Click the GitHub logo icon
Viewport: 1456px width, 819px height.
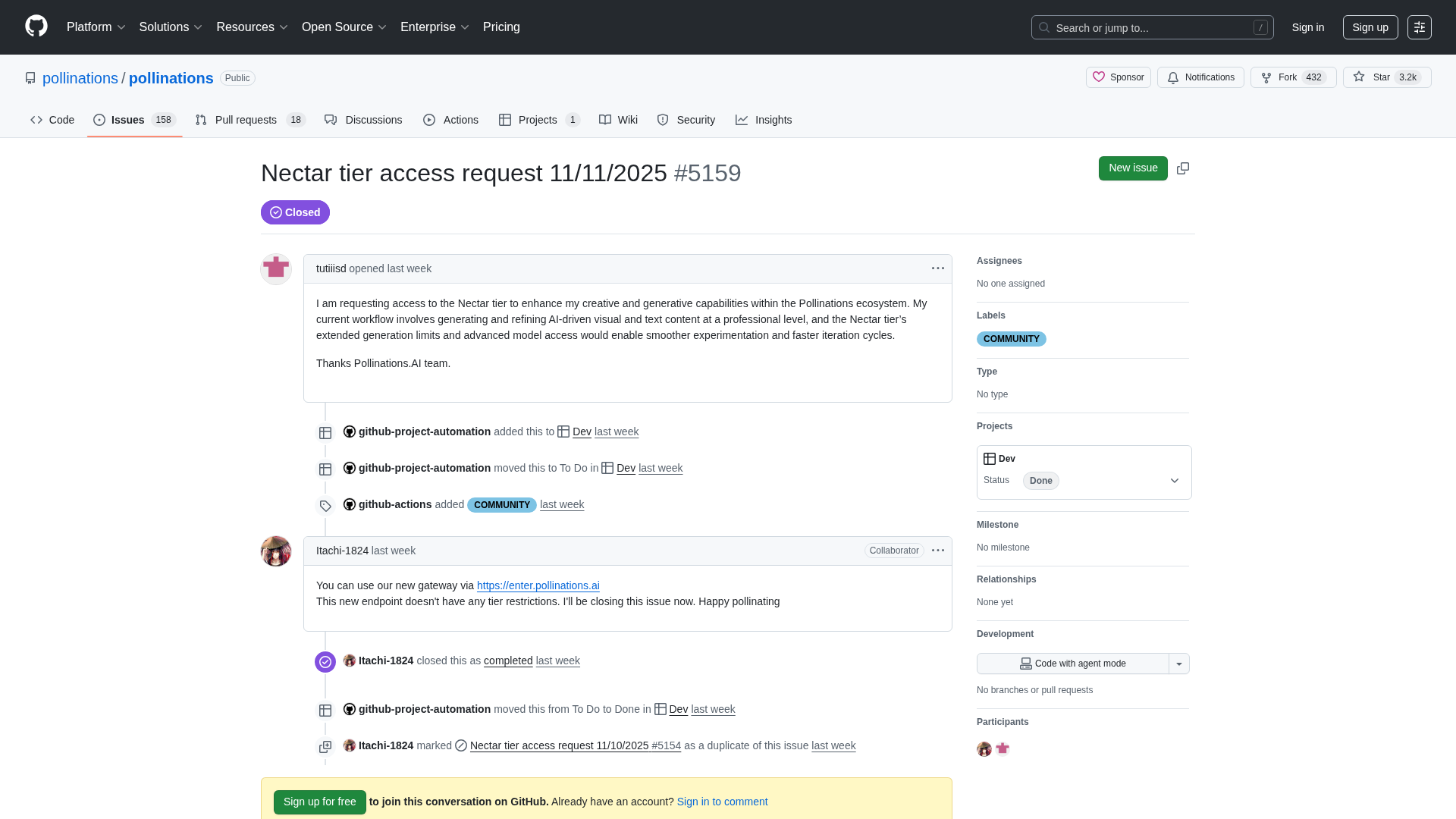click(36, 27)
